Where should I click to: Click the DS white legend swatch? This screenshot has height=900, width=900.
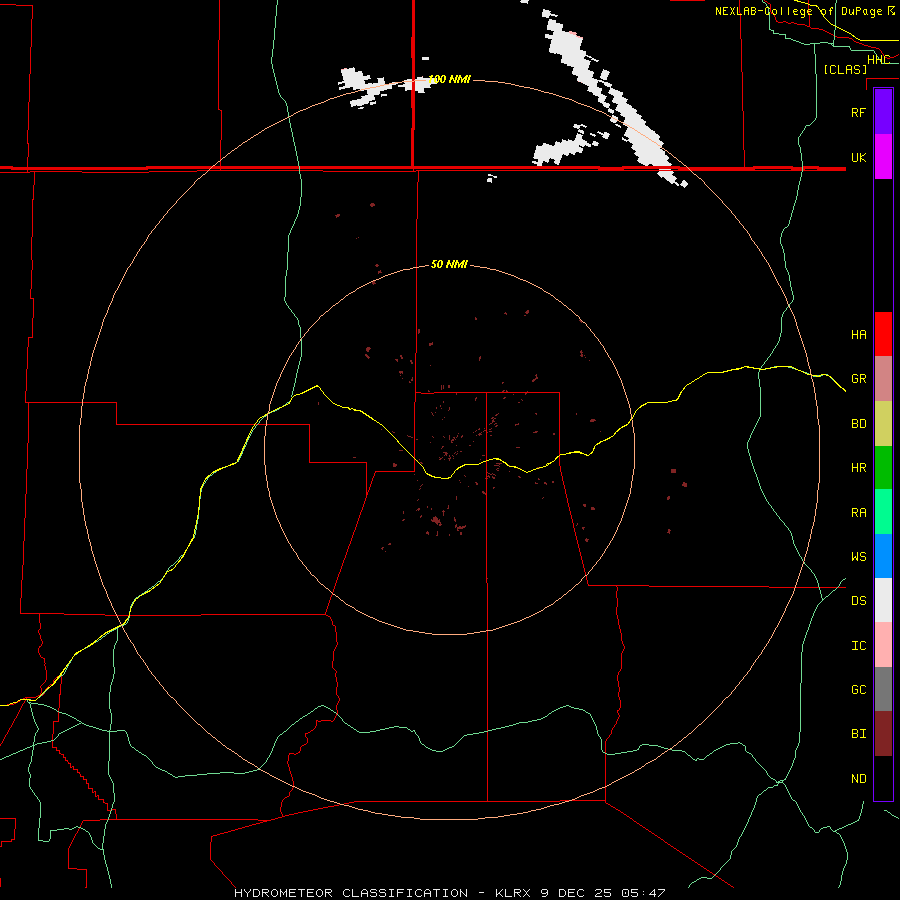(x=883, y=600)
